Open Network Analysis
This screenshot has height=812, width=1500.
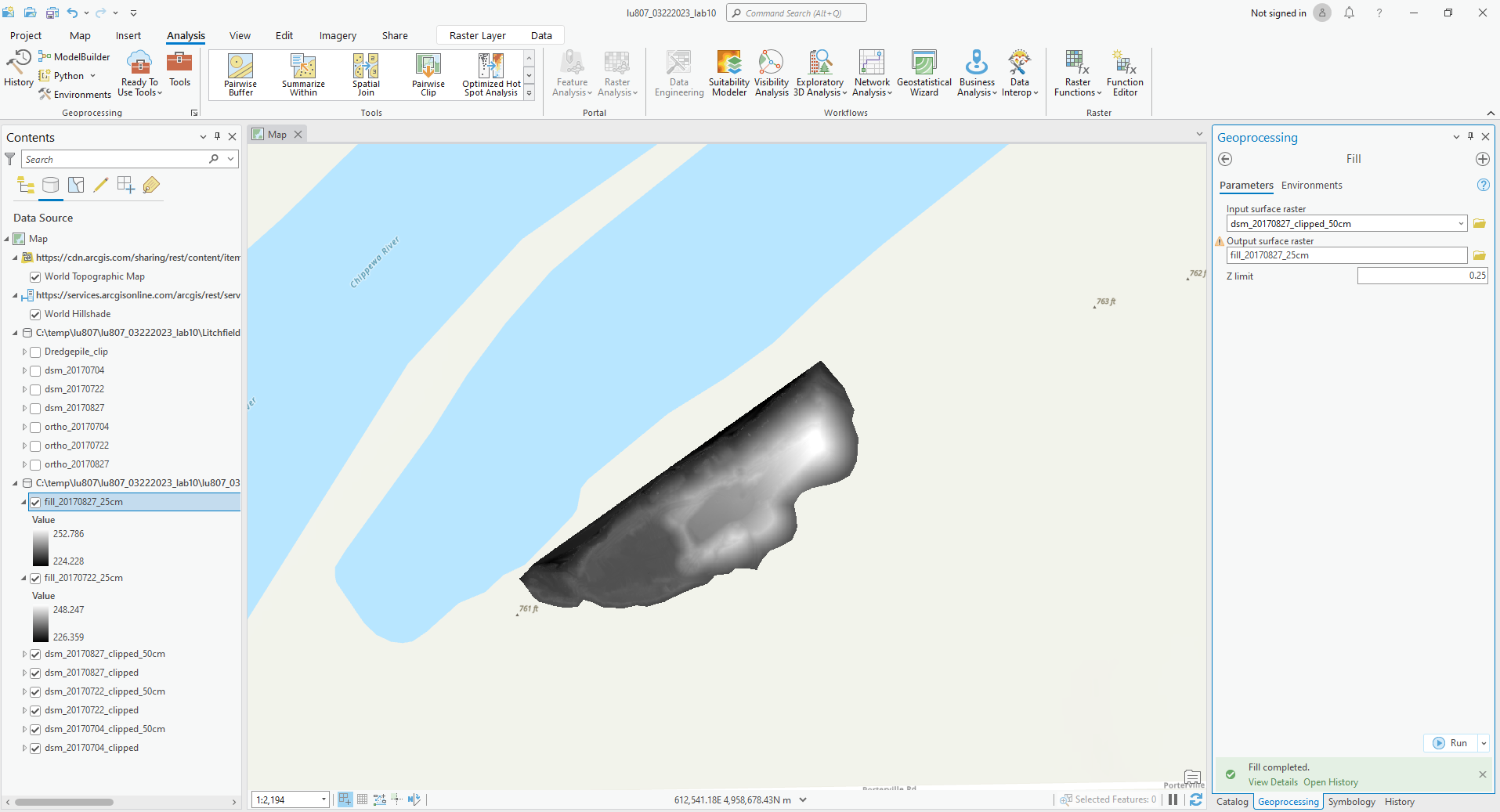coord(872,74)
